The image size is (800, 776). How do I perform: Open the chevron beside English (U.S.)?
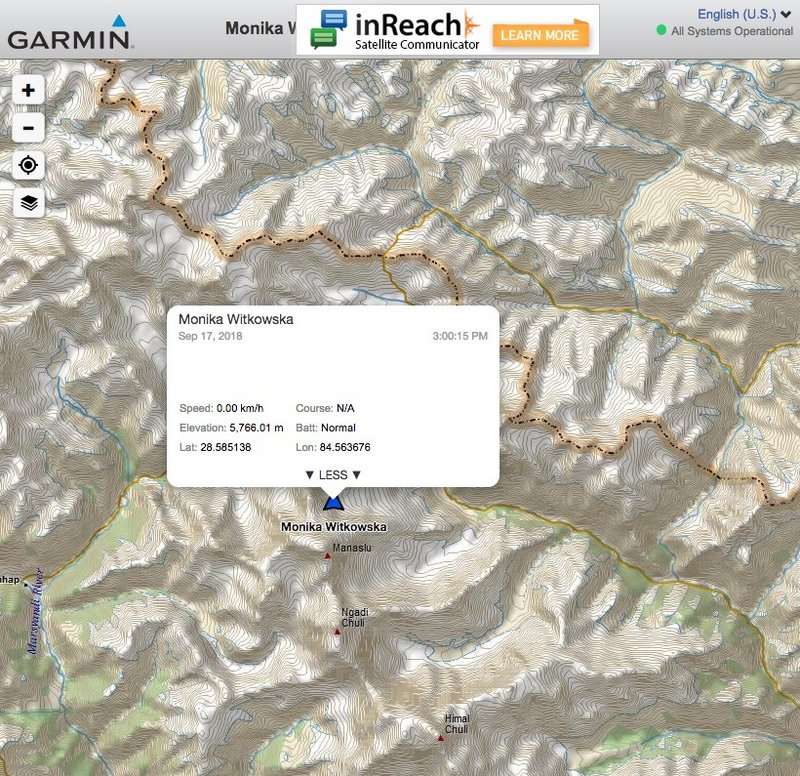click(786, 14)
